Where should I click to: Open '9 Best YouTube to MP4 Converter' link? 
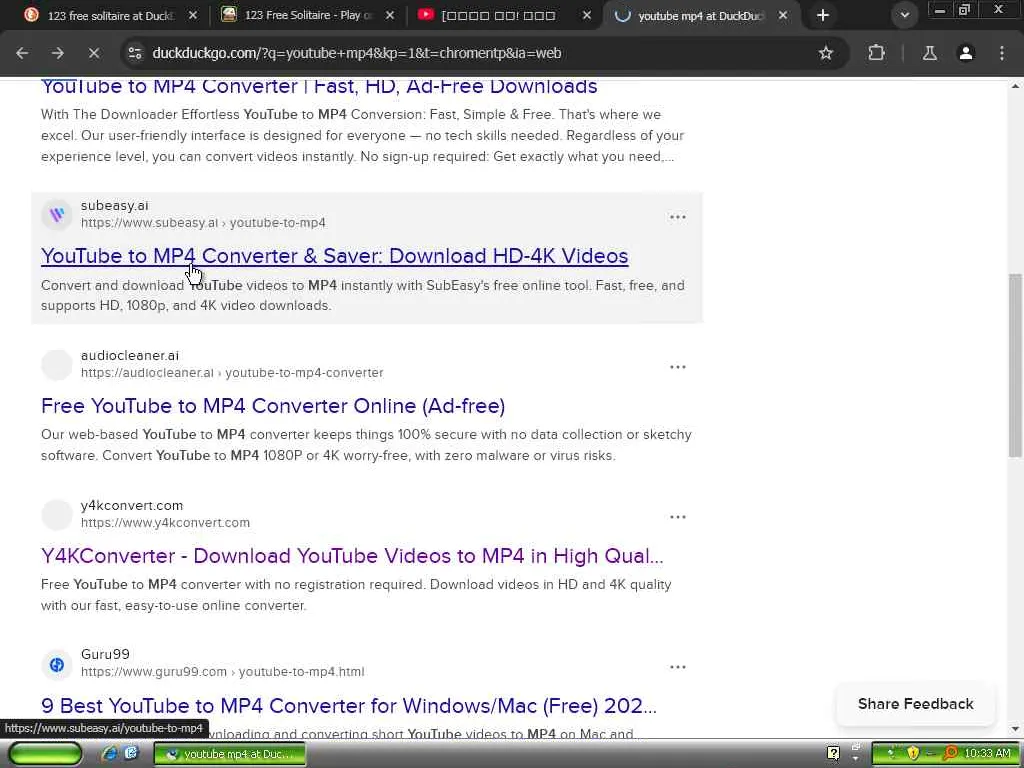coord(349,705)
